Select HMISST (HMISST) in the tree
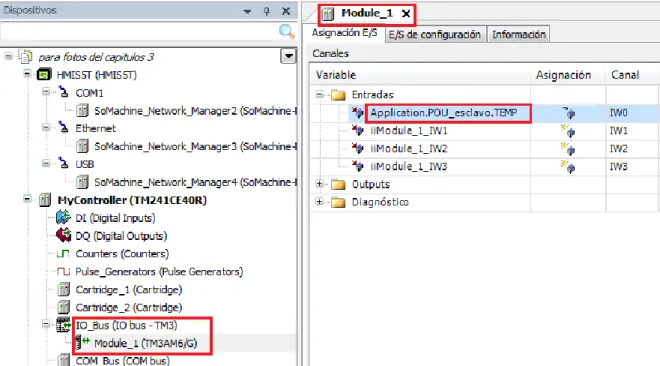 tap(96, 75)
